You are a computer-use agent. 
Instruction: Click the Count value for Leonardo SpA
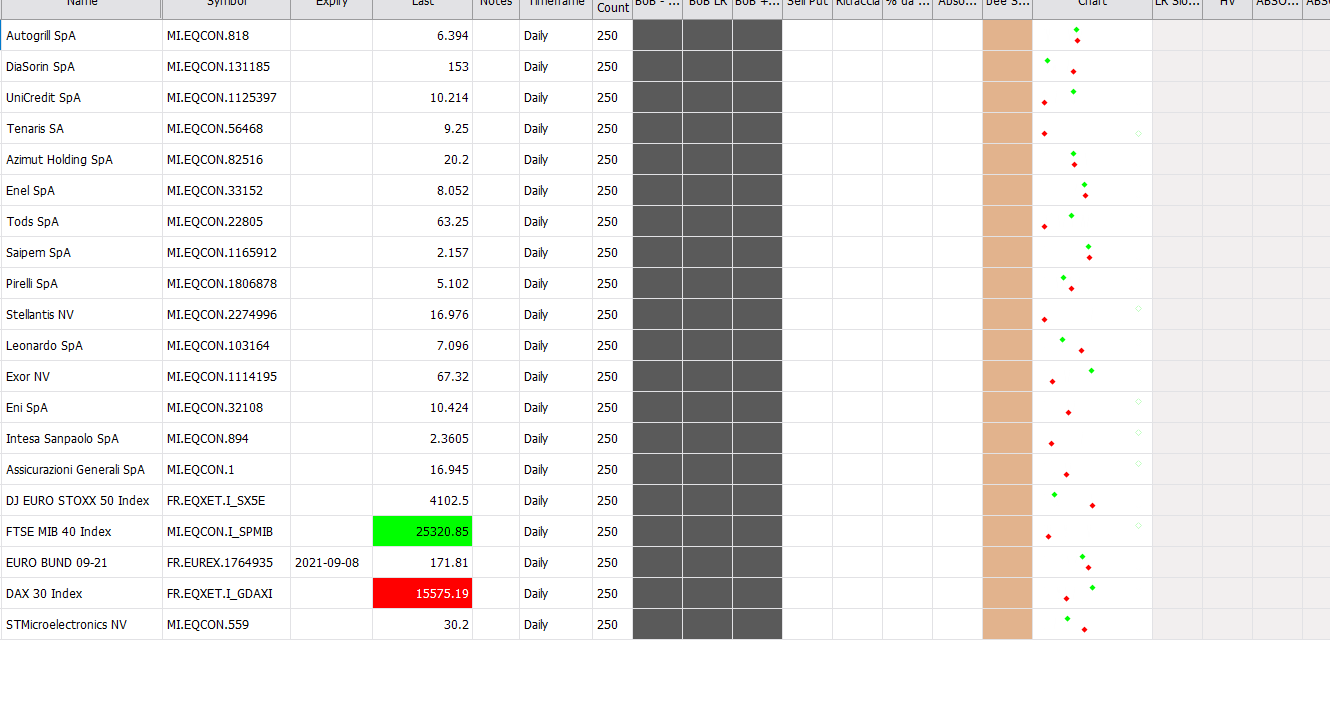click(608, 346)
